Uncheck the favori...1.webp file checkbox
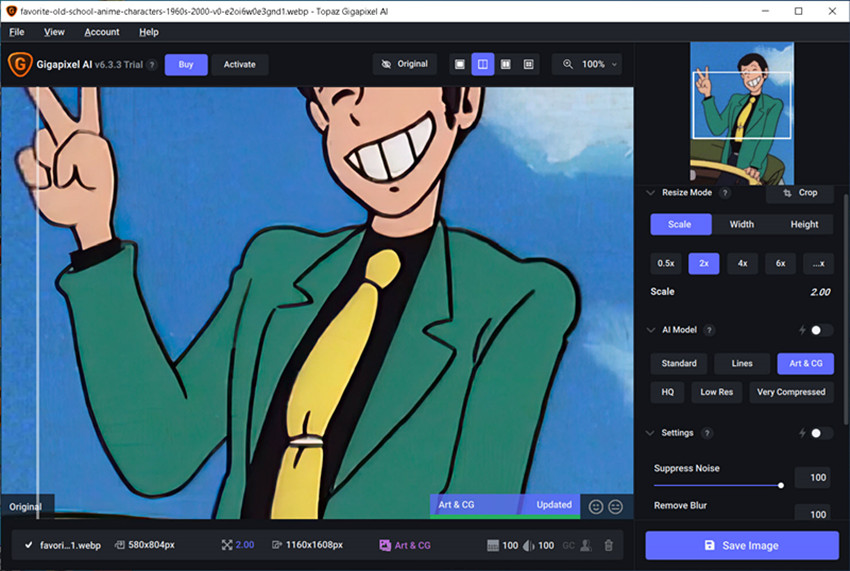Image resolution: width=850 pixels, height=571 pixels. point(28,545)
